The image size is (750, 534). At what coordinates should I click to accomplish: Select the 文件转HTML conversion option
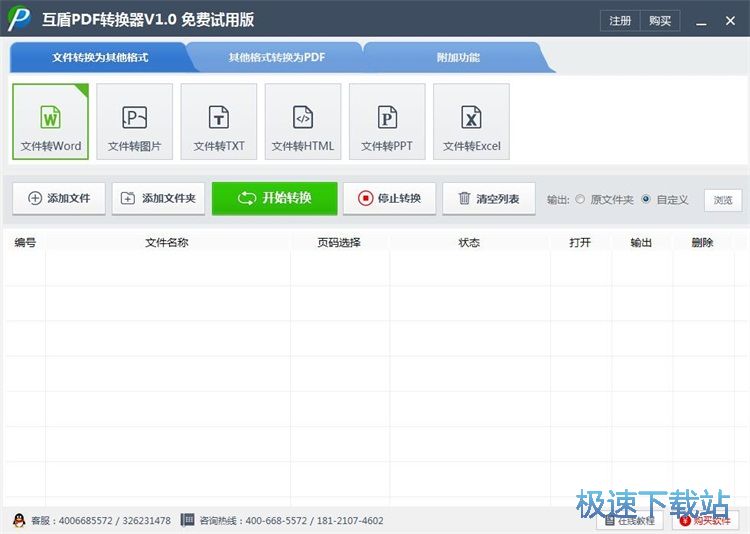pos(303,122)
